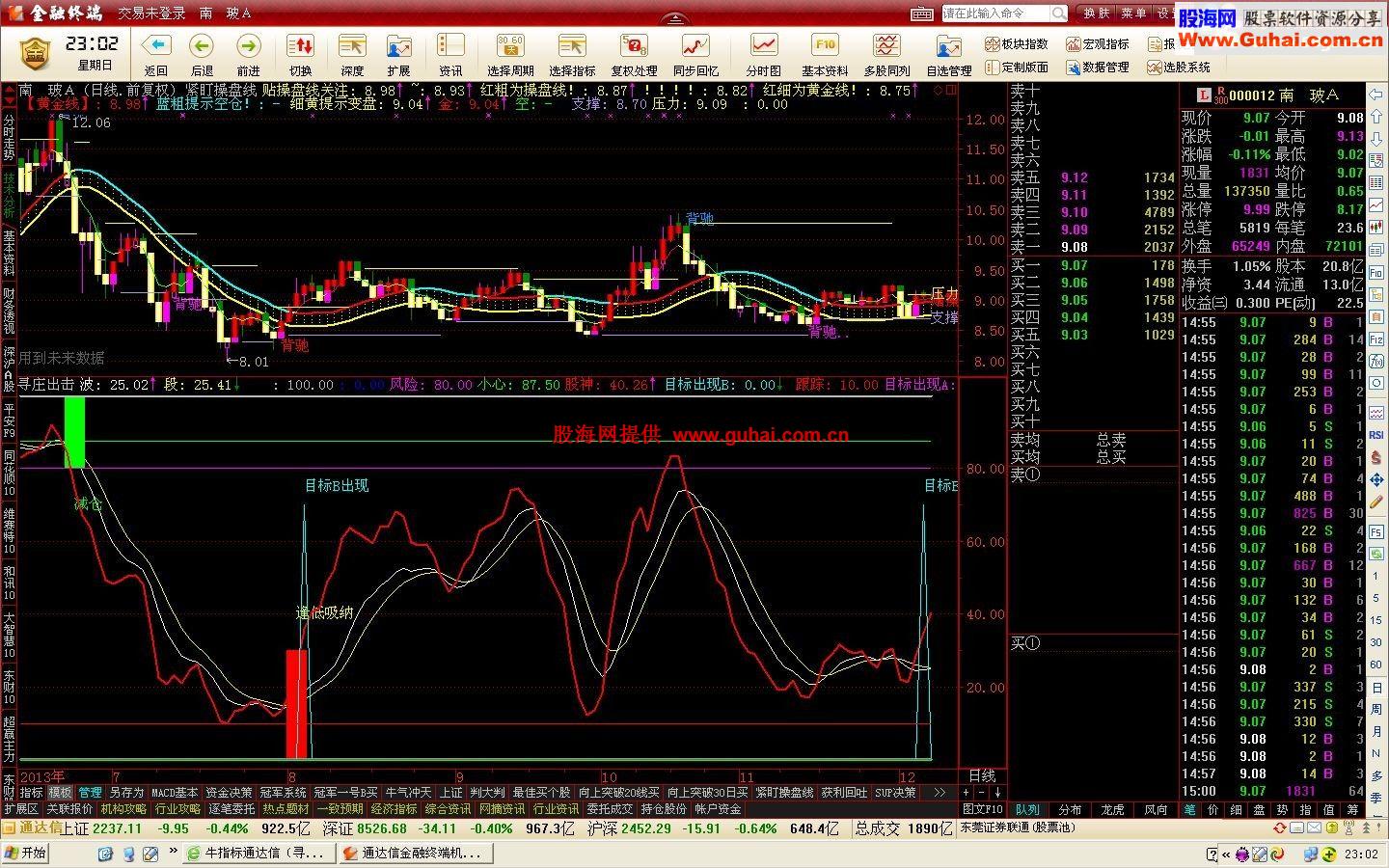
Task: Click the 前进 forward arrow icon
Action: click(x=248, y=46)
